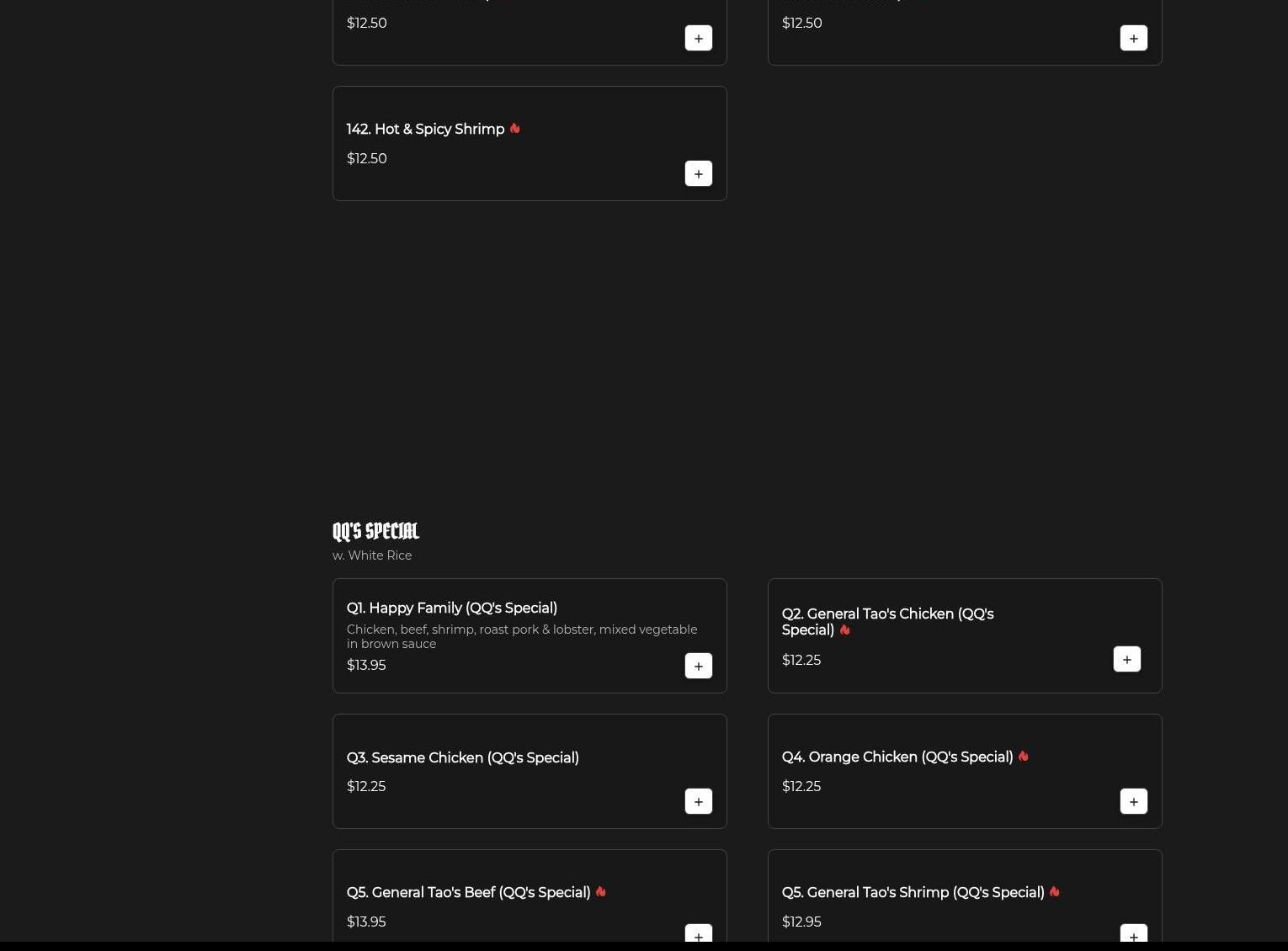Viewport: 1288px width, 951px height.
Task: Open Q5. General Tao's Shrimp (QQ's Special) title
Action: coord(913,892)
